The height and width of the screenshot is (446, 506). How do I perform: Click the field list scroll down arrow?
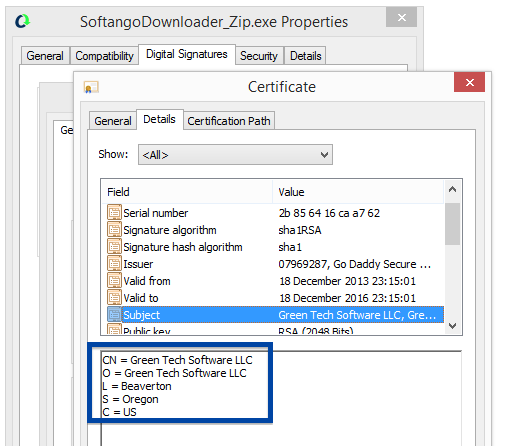click(x=452, y=326)
